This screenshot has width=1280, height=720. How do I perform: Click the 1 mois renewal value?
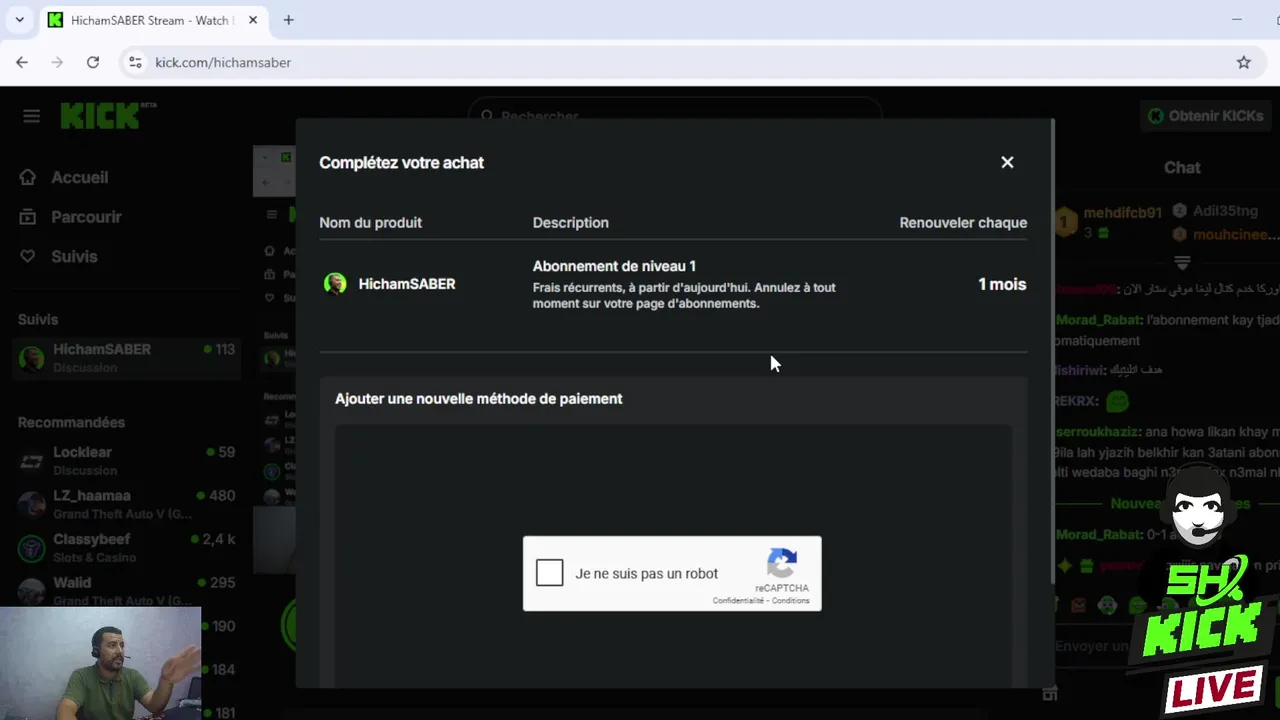[x=1002, y=284]
